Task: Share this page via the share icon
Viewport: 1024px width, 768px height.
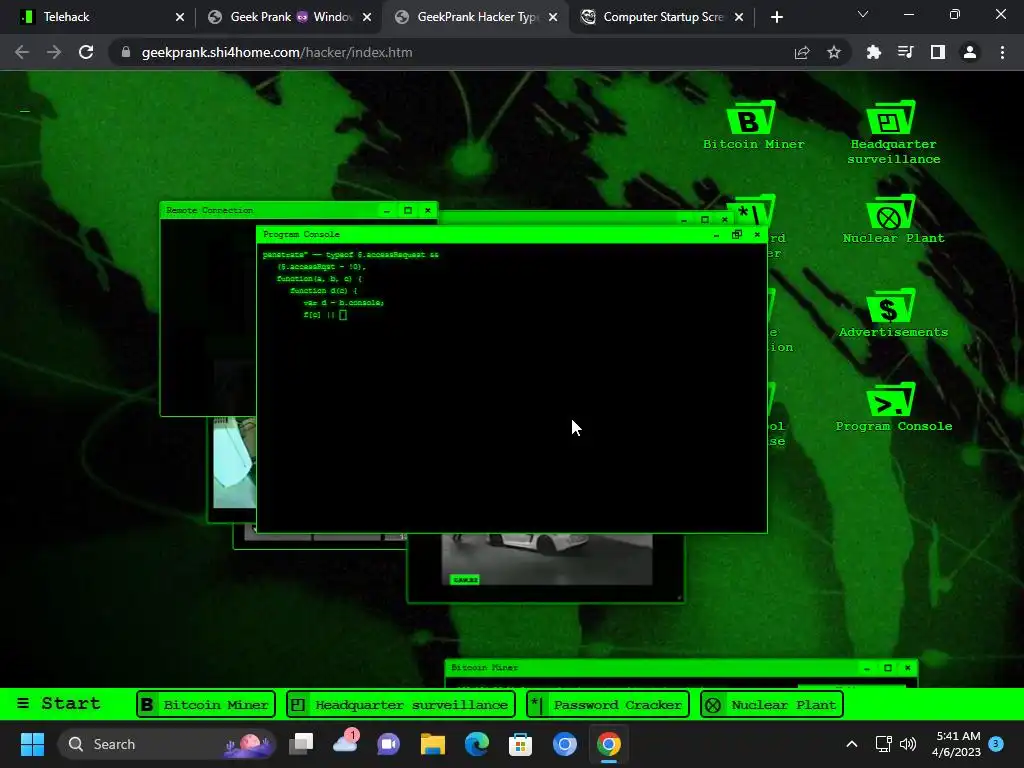Action: point(802,52)
